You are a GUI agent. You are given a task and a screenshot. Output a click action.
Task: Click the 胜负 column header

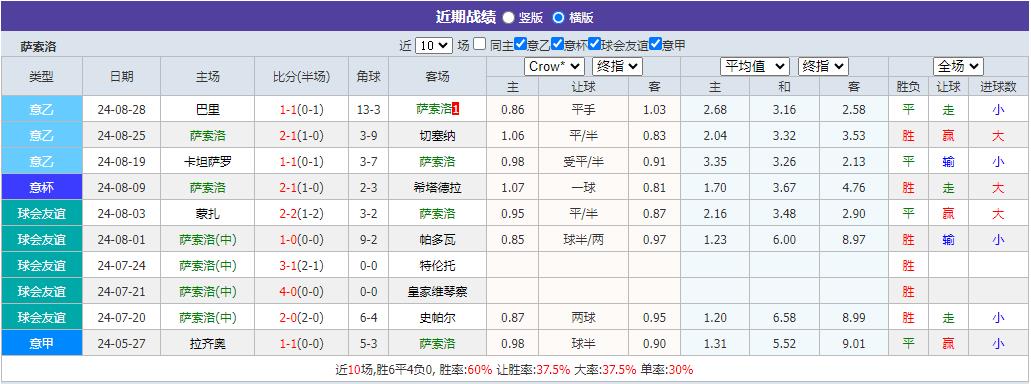tap(908, 86)
